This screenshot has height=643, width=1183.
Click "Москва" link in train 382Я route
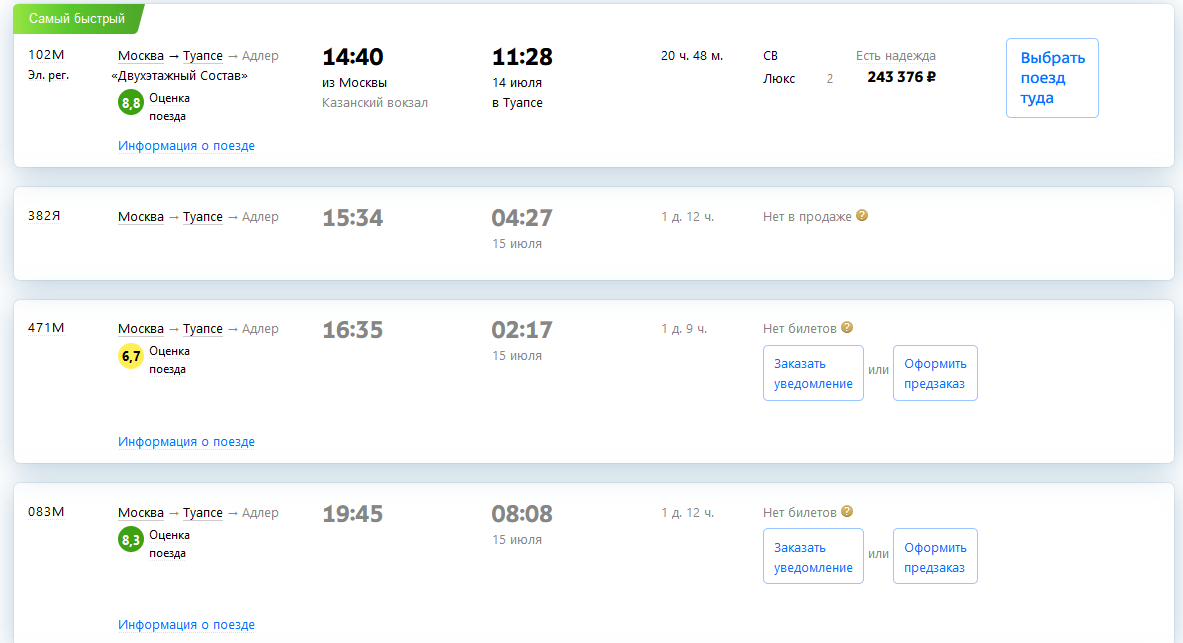pyautogui.click(x=140, y=217)
